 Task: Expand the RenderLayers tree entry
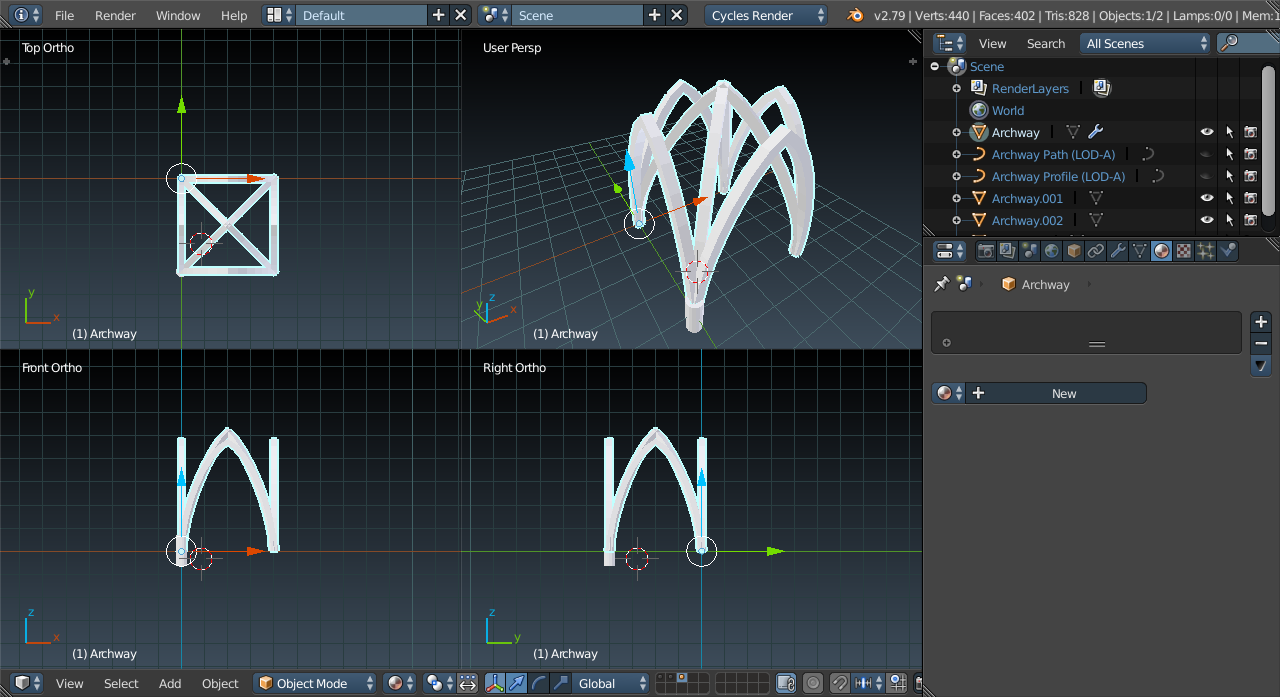(957, 88)
